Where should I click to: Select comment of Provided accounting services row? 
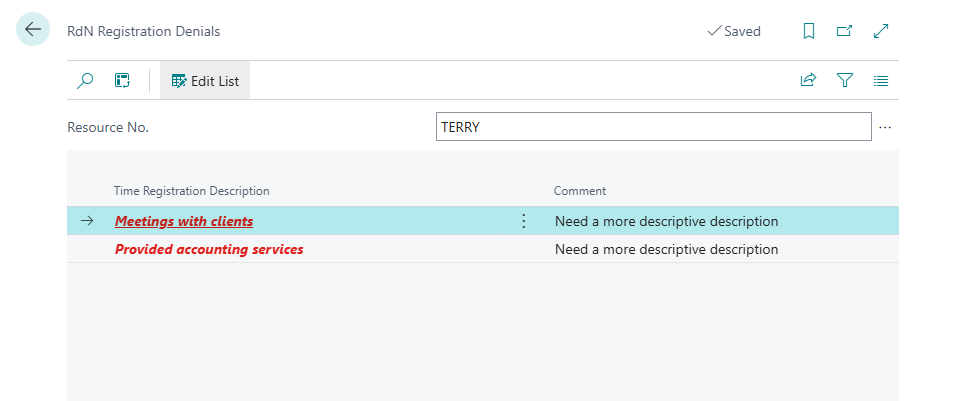click(x=666, y=249)
